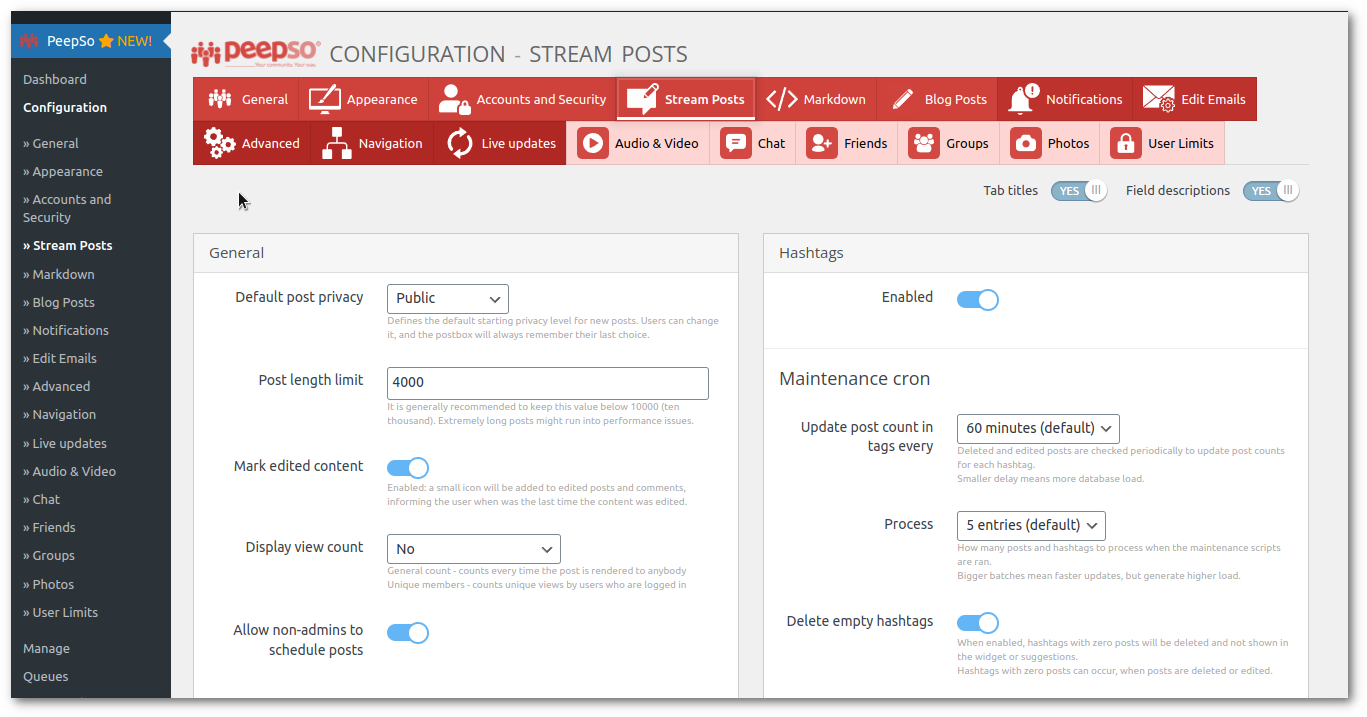Click the Blog Posts pencil icon
1367x717 pixels.
point(903,99)
